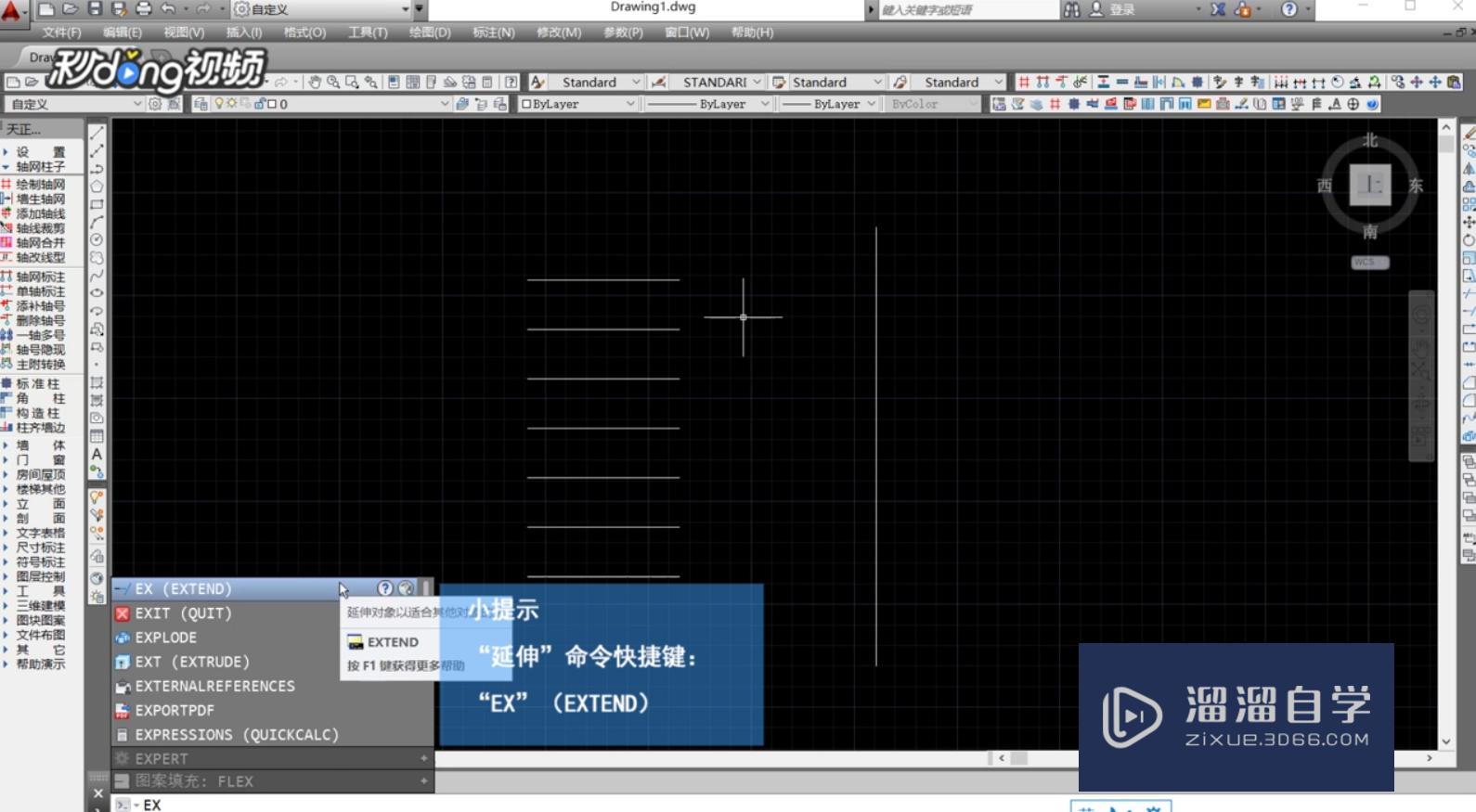This screenshot has height=812, width=1476.
Task: Select the Zoom realtime magnifier tool
Action: coord(332,82)
